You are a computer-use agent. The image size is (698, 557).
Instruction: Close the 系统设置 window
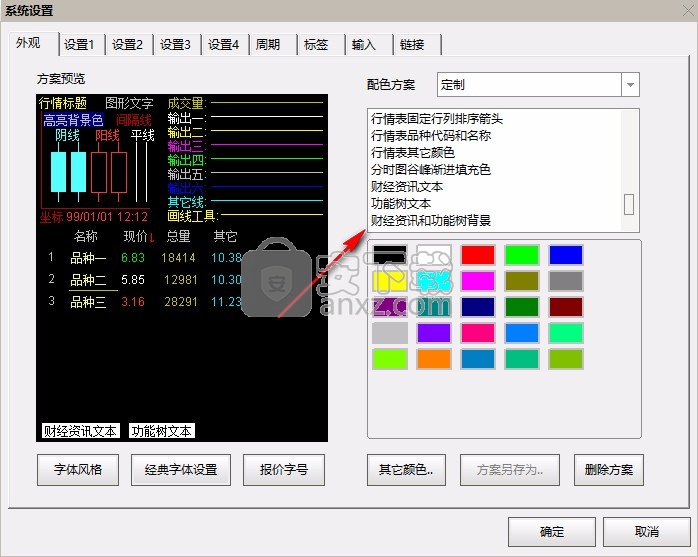point(688,10)
